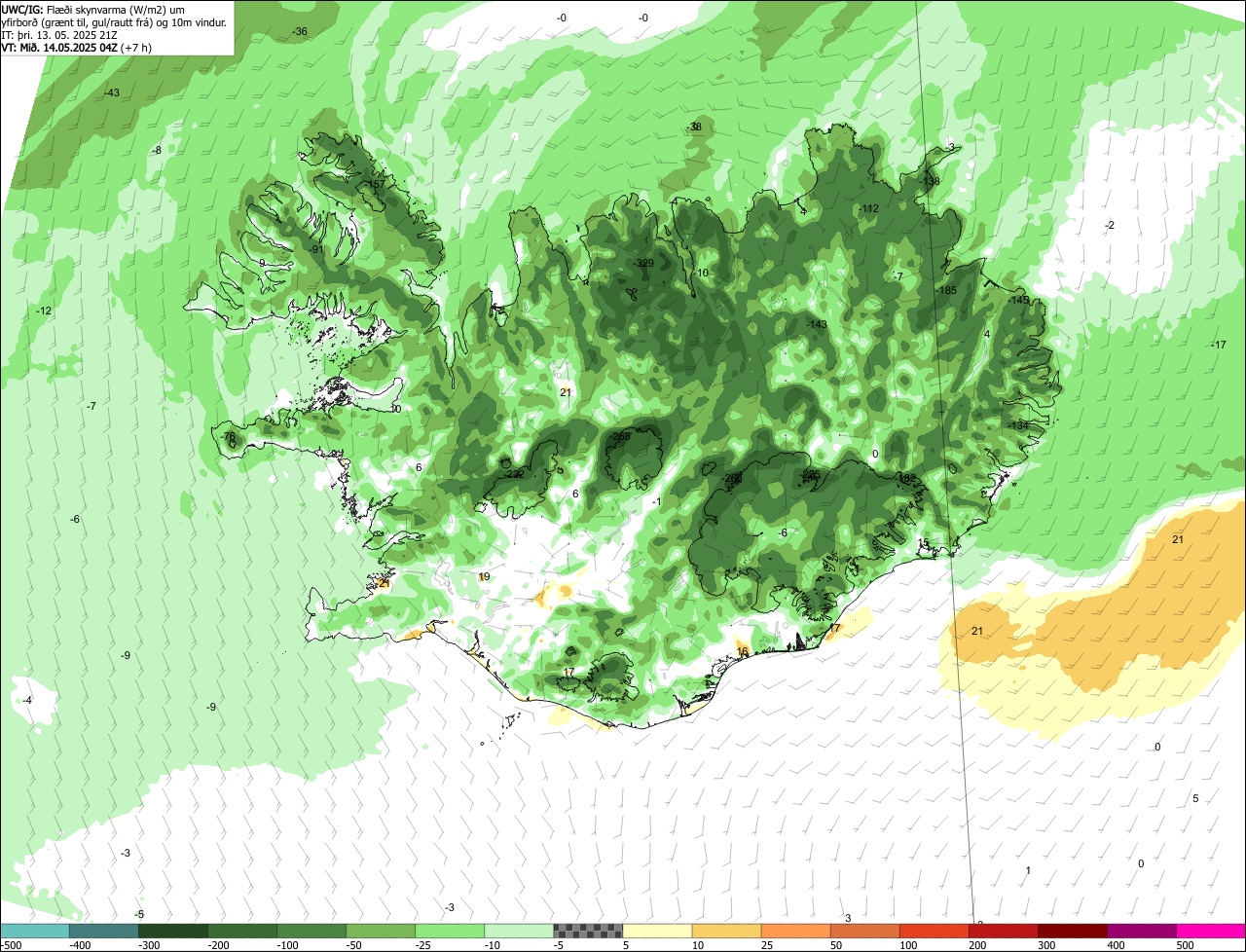Click the legend swatch between -50 and -25
The height and width of the screenshot is (952, 1246).
(x=381, y=931)
